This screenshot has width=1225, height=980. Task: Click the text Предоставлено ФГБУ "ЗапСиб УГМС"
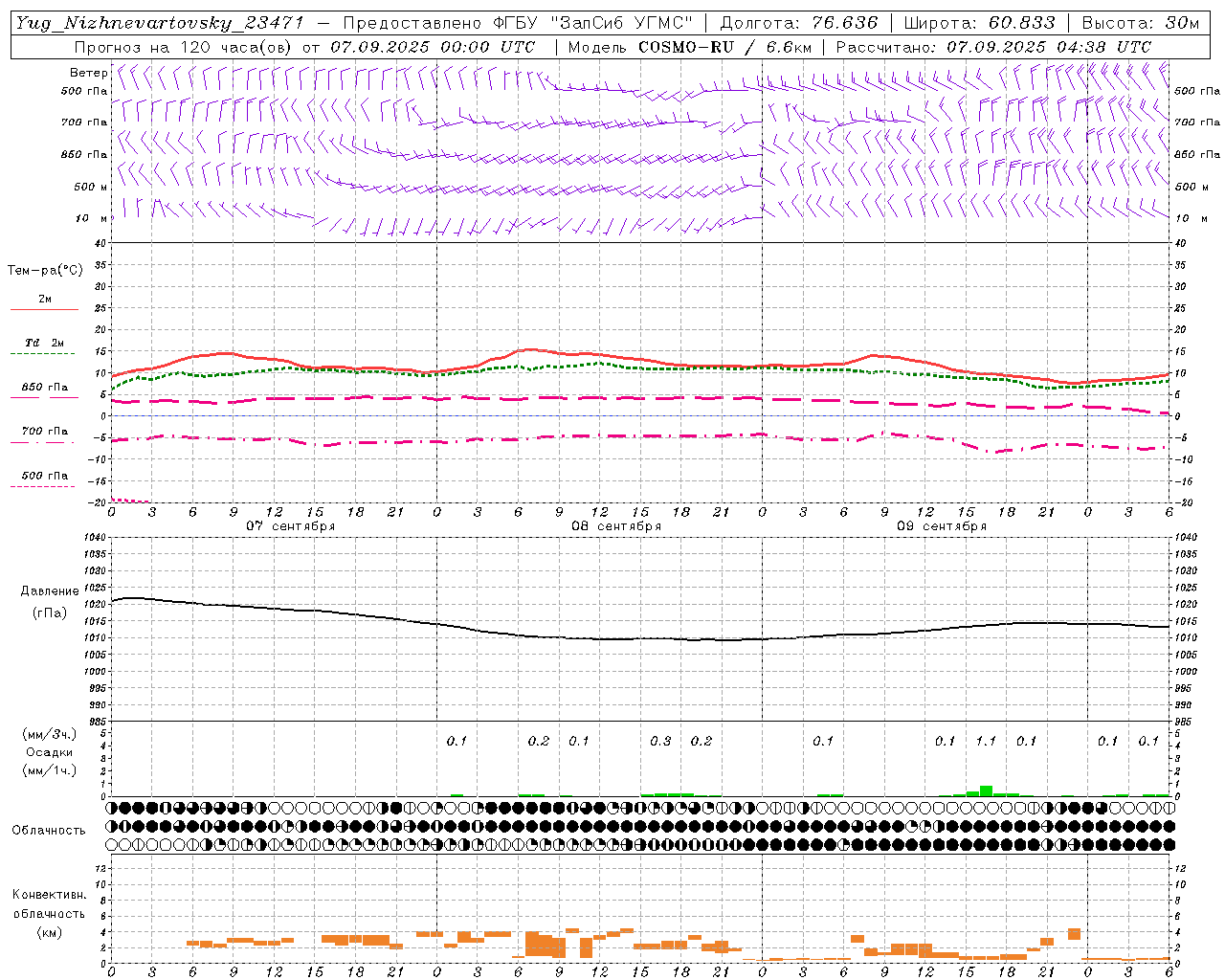517,23
